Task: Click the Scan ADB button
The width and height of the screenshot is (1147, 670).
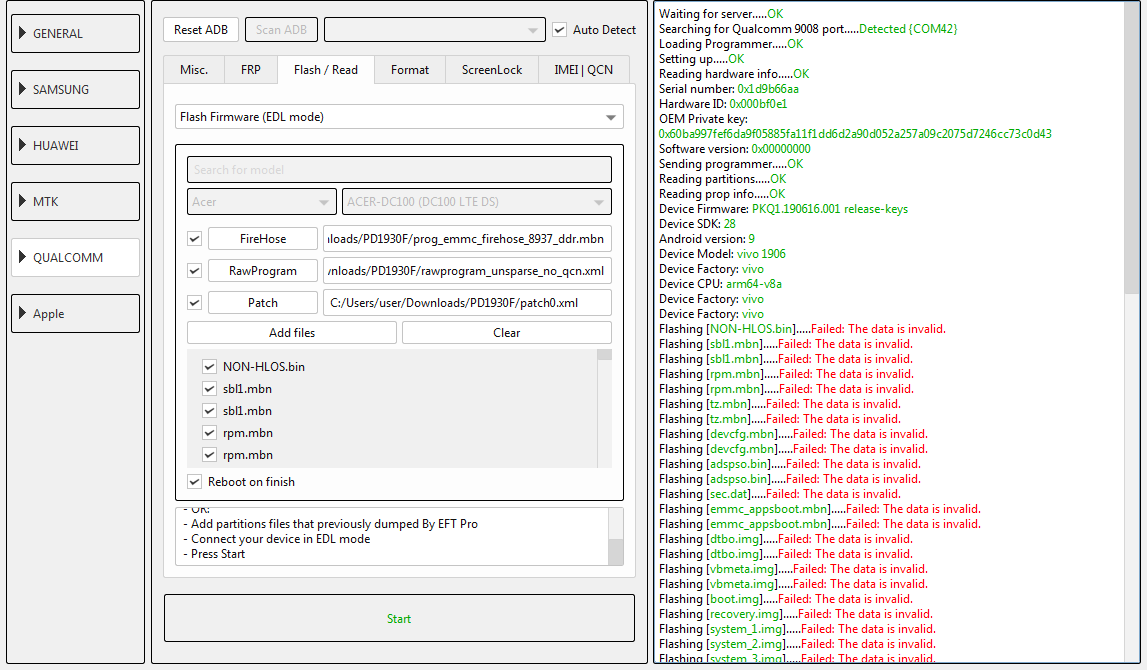Action: click(282, 30)
